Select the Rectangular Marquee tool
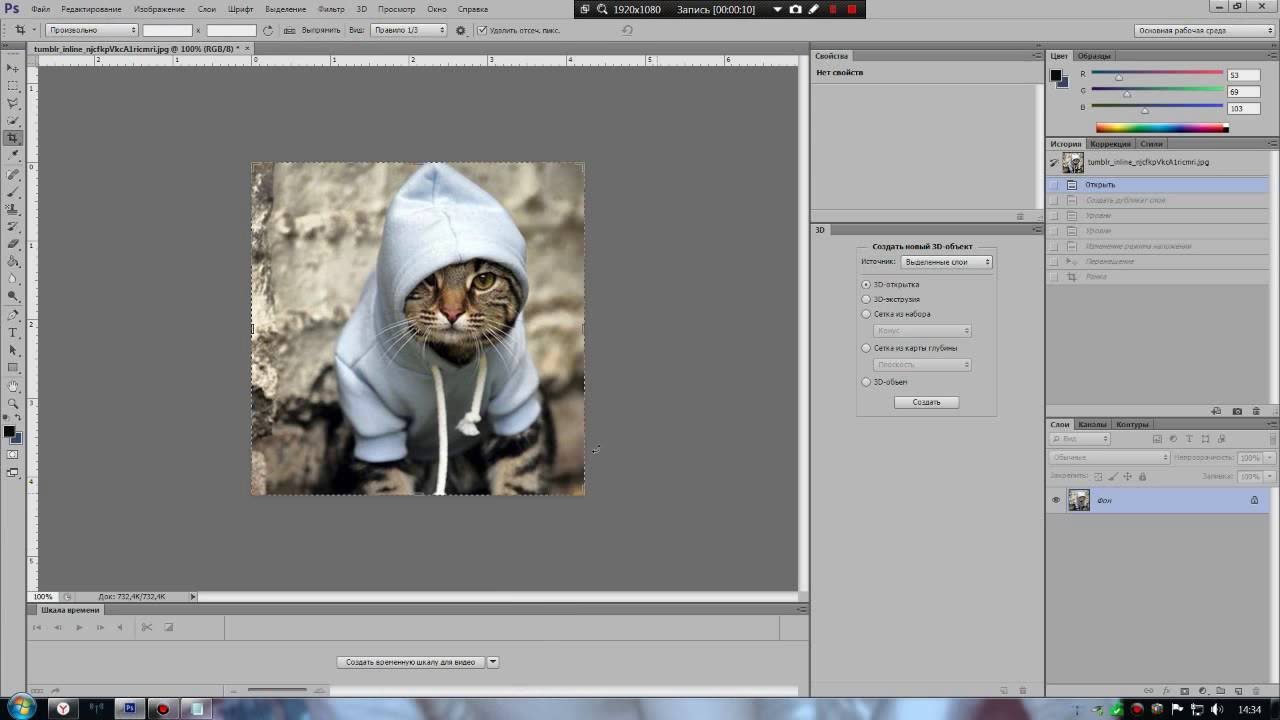 13,86
